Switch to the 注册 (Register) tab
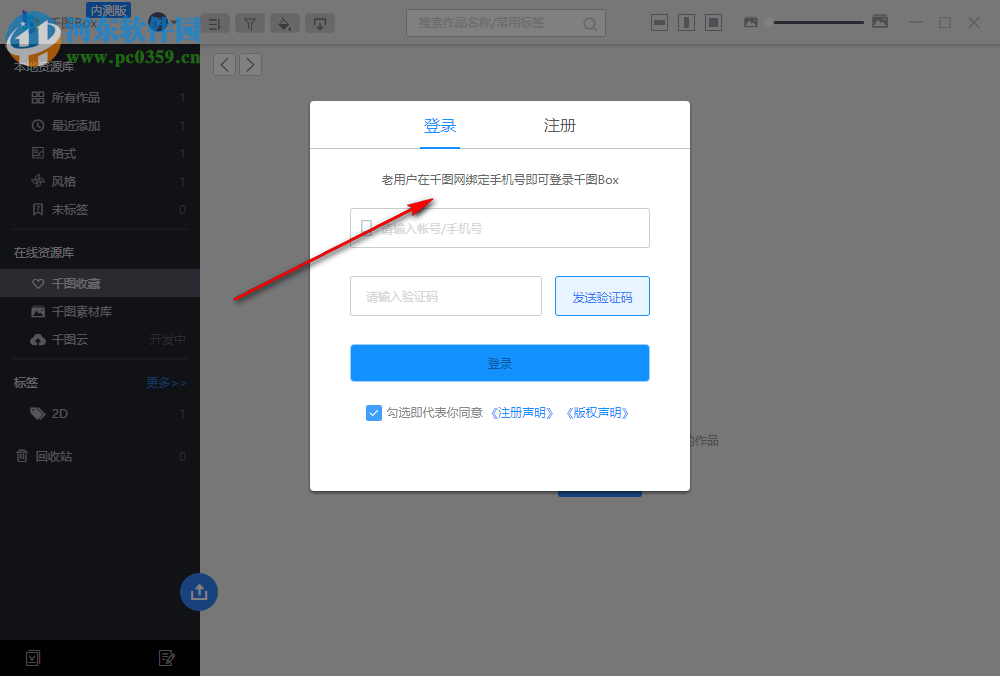Viewport: 1000px width, 676px height. click(559, 126)
